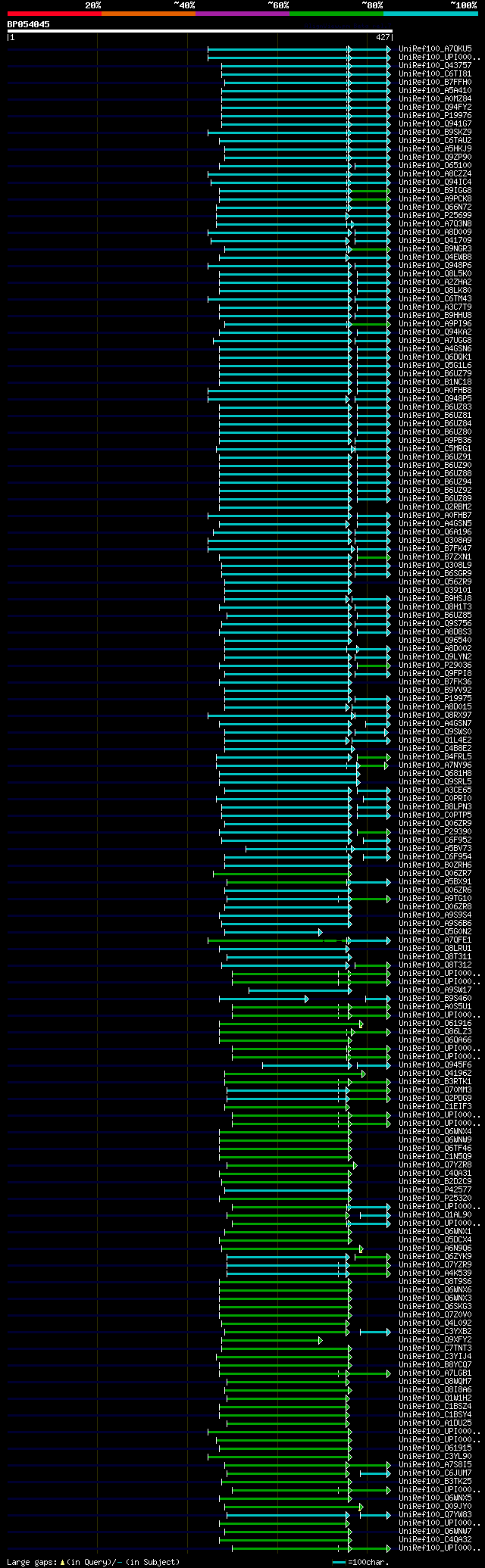The width and height of the screenshot is (485, 1568).
Task: Click the UniRef100_B9HHU8 label
Action: [x=435, y=315]
